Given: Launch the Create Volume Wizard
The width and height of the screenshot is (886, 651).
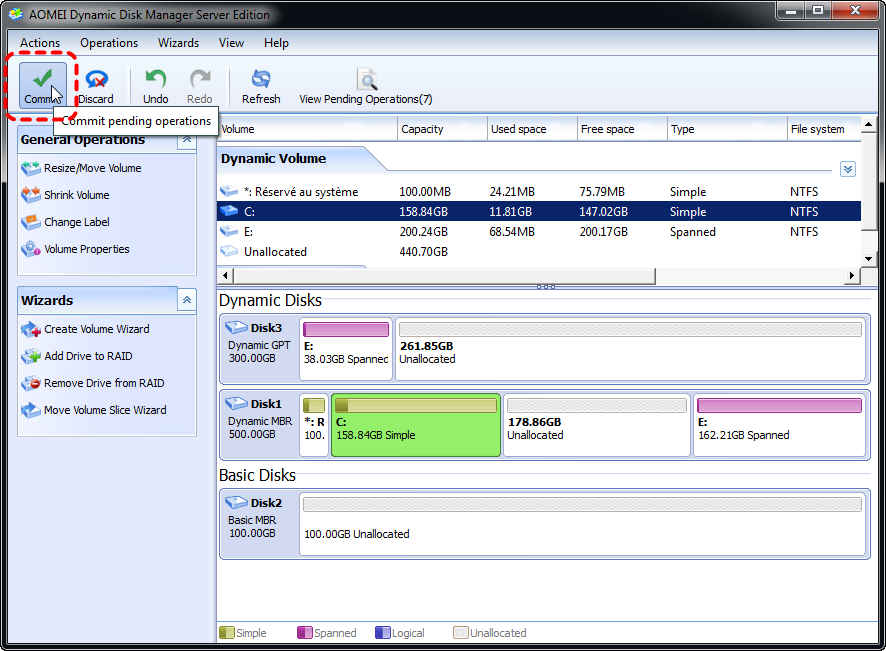Looking at the screenshot, I should click(x=96, y=329).
